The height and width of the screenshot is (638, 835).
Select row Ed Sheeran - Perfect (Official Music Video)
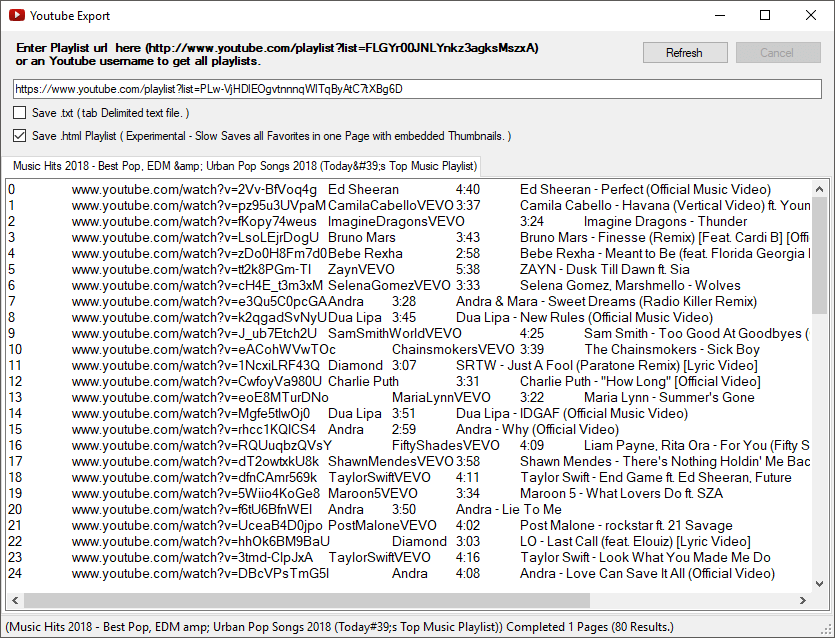(x=409, y=190)
